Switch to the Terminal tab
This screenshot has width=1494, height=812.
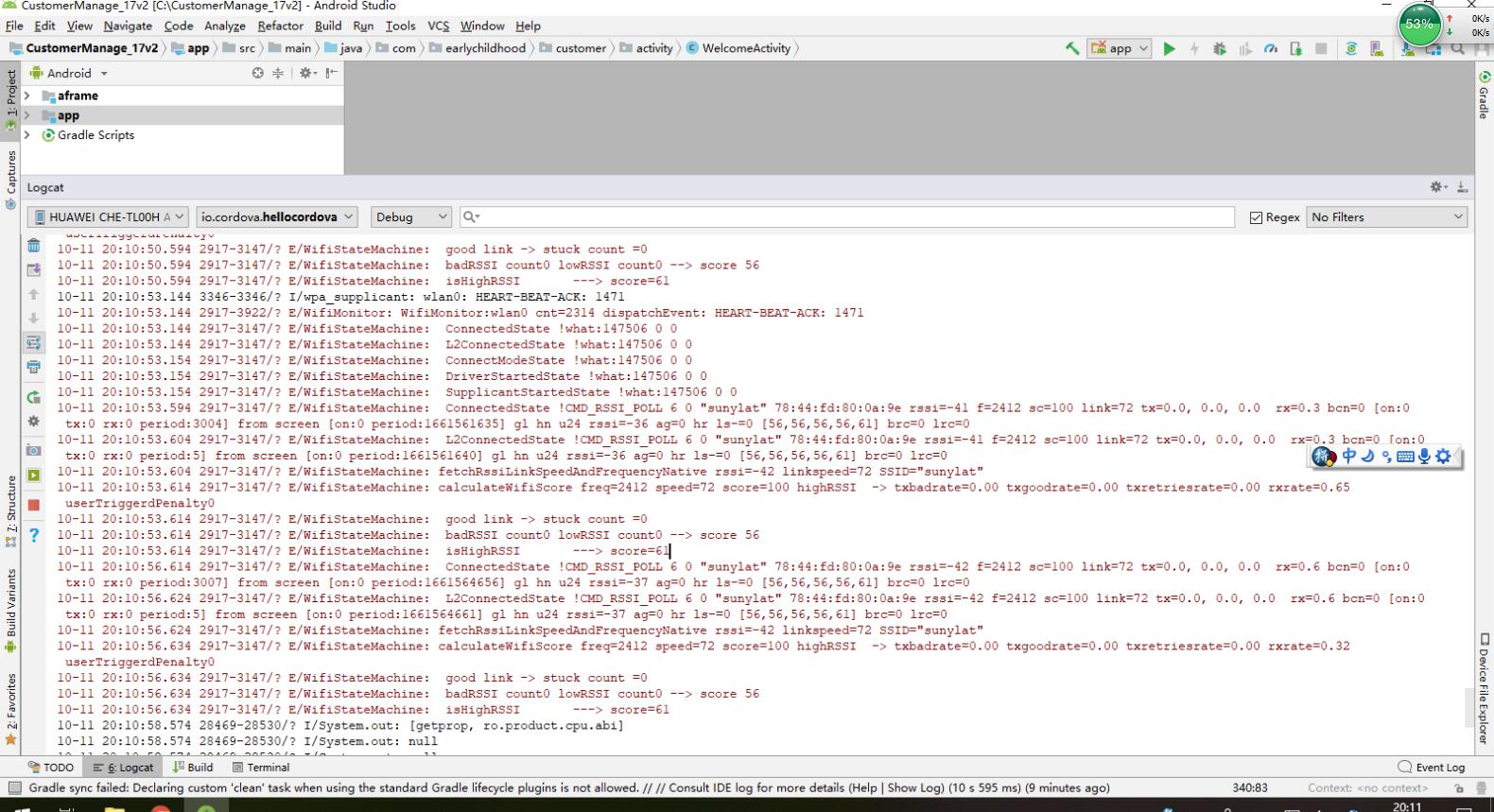point(261,768)
